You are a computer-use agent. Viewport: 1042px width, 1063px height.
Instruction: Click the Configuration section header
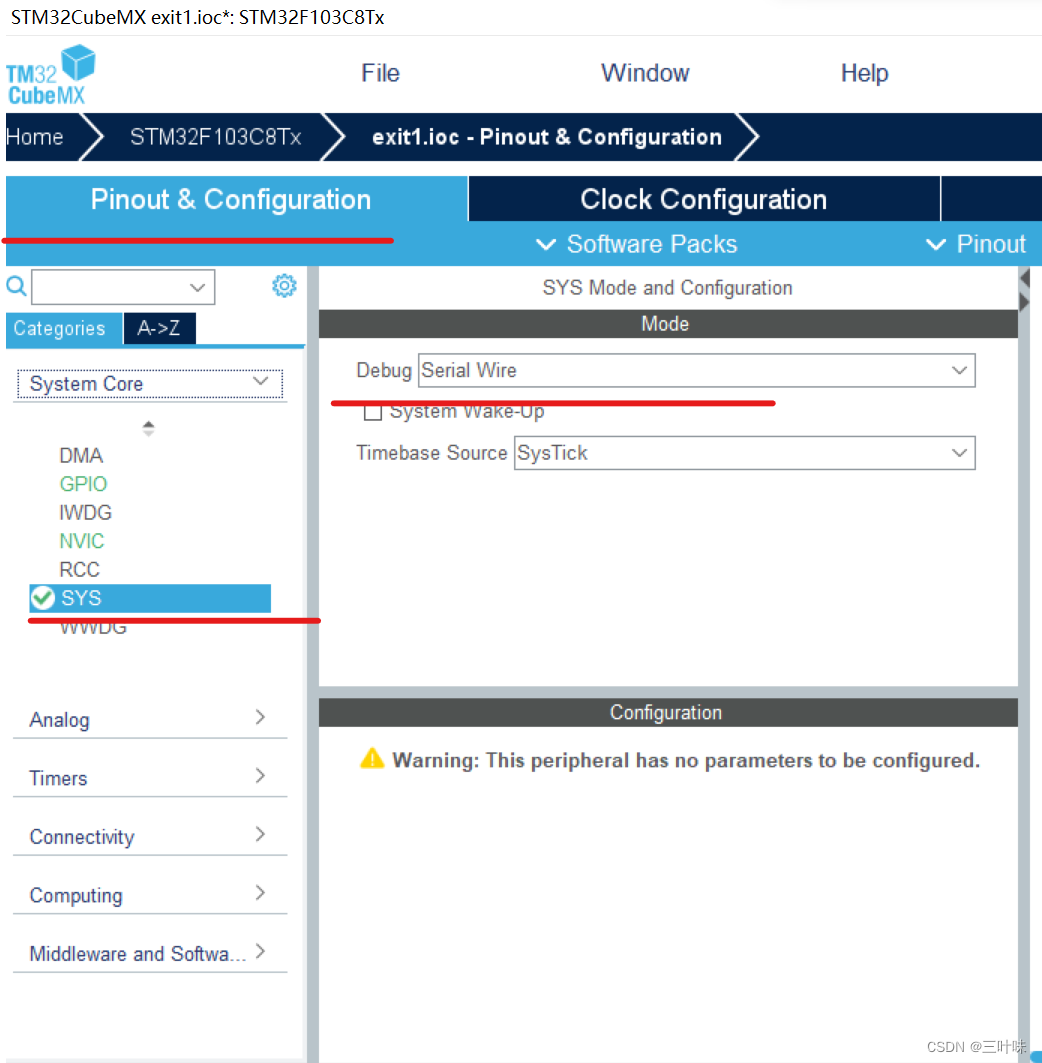[x=668, y=713]
